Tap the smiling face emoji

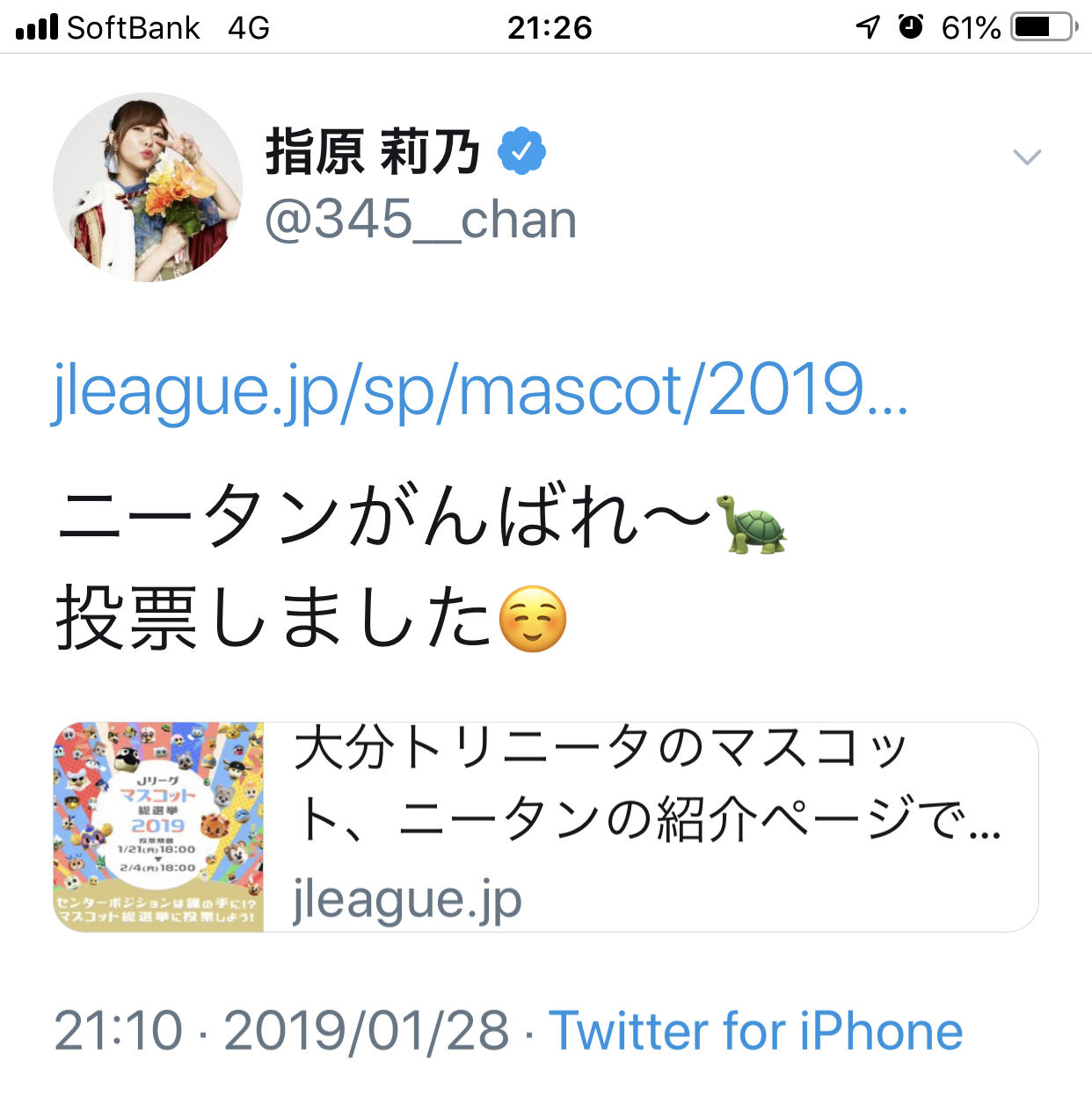click(x=532, y=619)
